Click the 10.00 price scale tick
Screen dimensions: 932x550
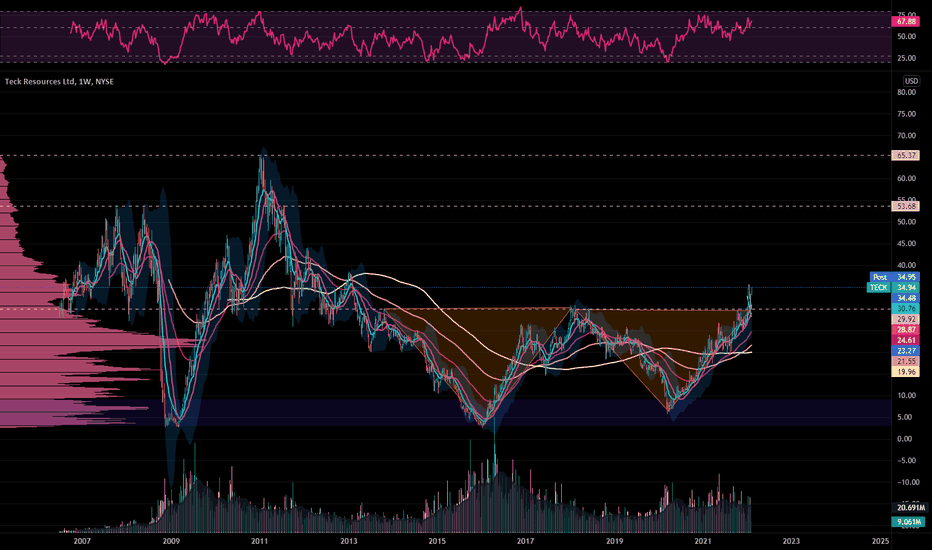click(x=906, y=395)
